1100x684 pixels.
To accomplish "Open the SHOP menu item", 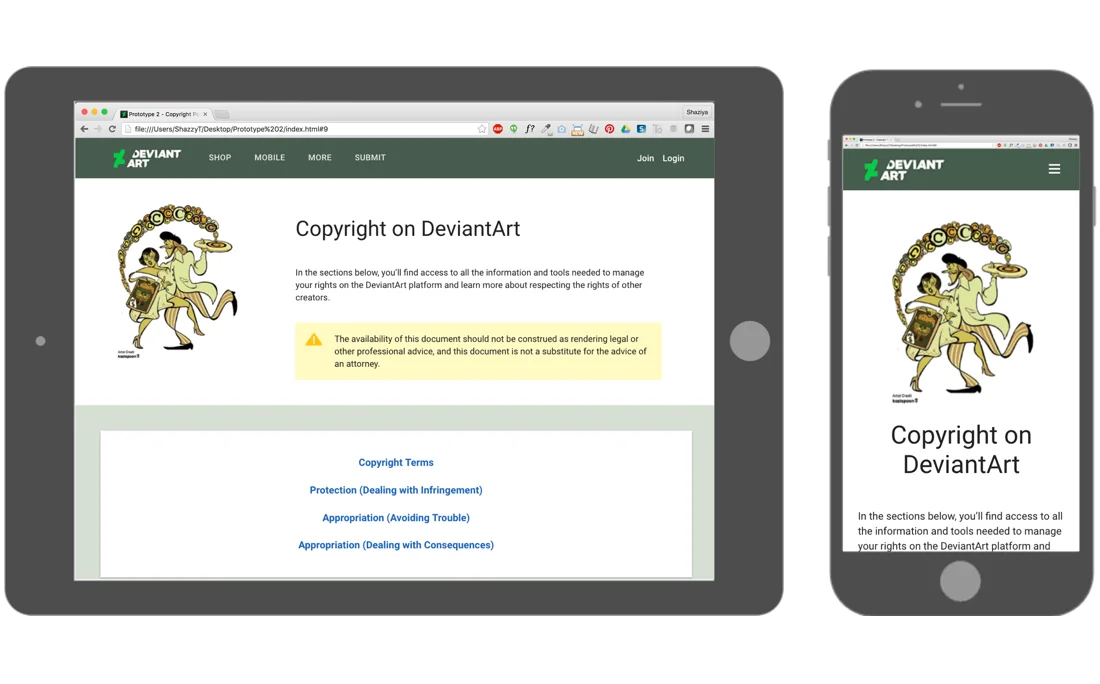I will click(x=220, y=158).
